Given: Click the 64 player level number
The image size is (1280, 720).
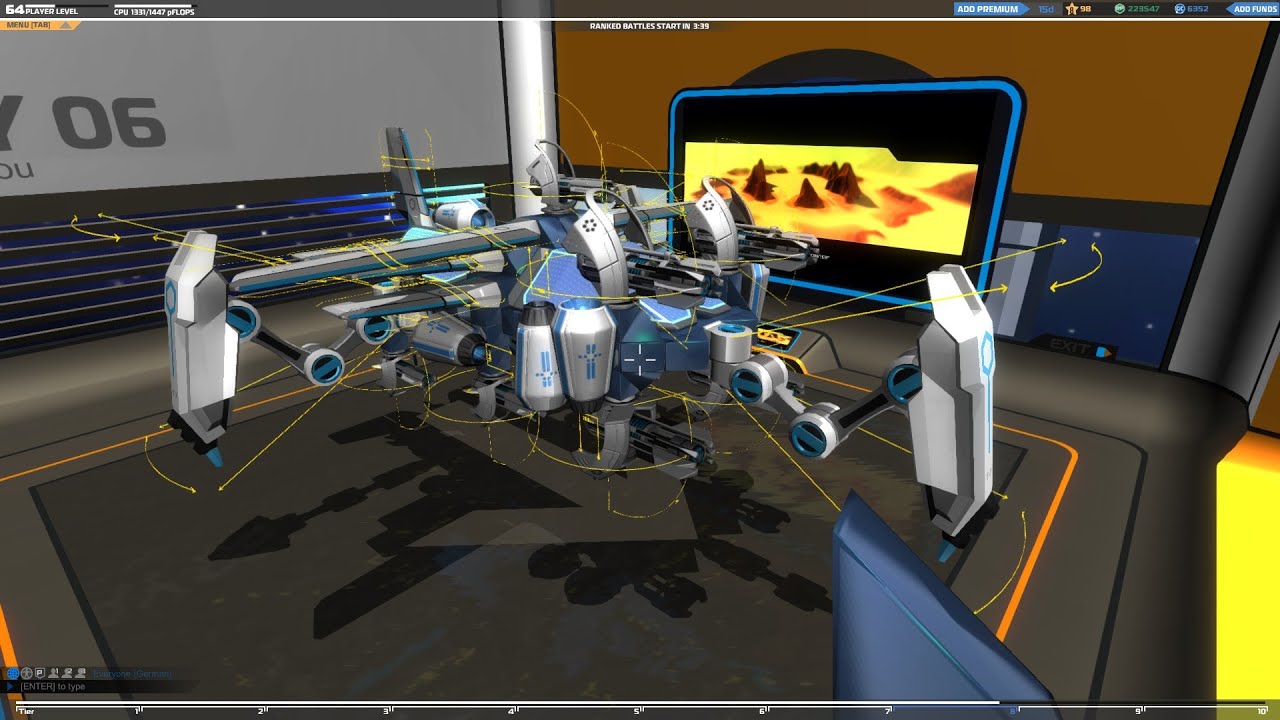Looking at the screenshot, I should coord(14,9).
